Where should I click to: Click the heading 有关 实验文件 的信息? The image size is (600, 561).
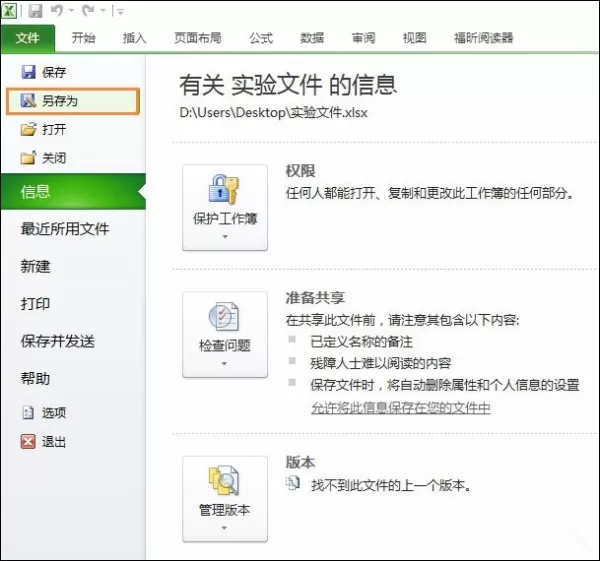tap(288, 85)
